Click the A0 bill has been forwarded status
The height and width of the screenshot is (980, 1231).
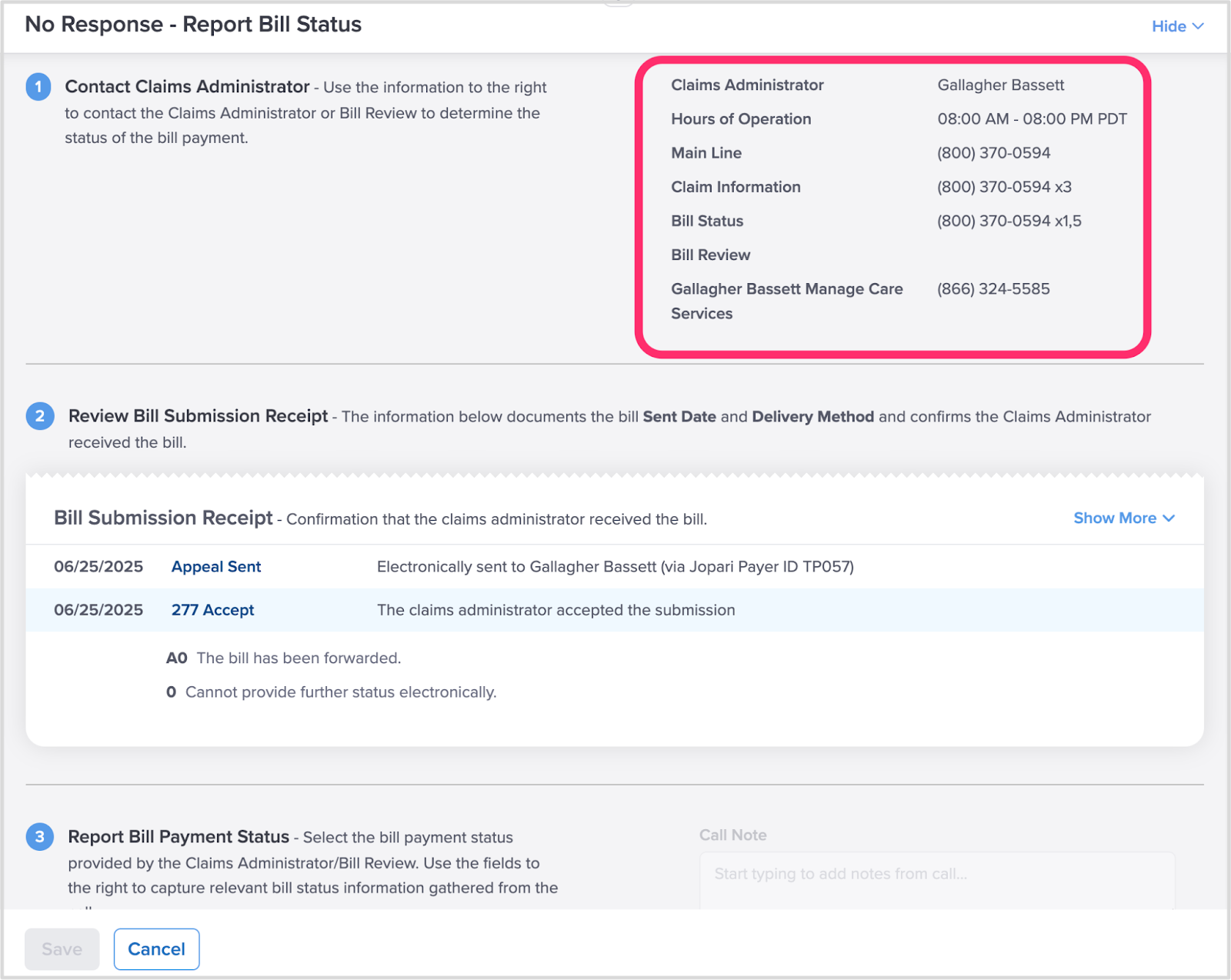coord(284,658)
